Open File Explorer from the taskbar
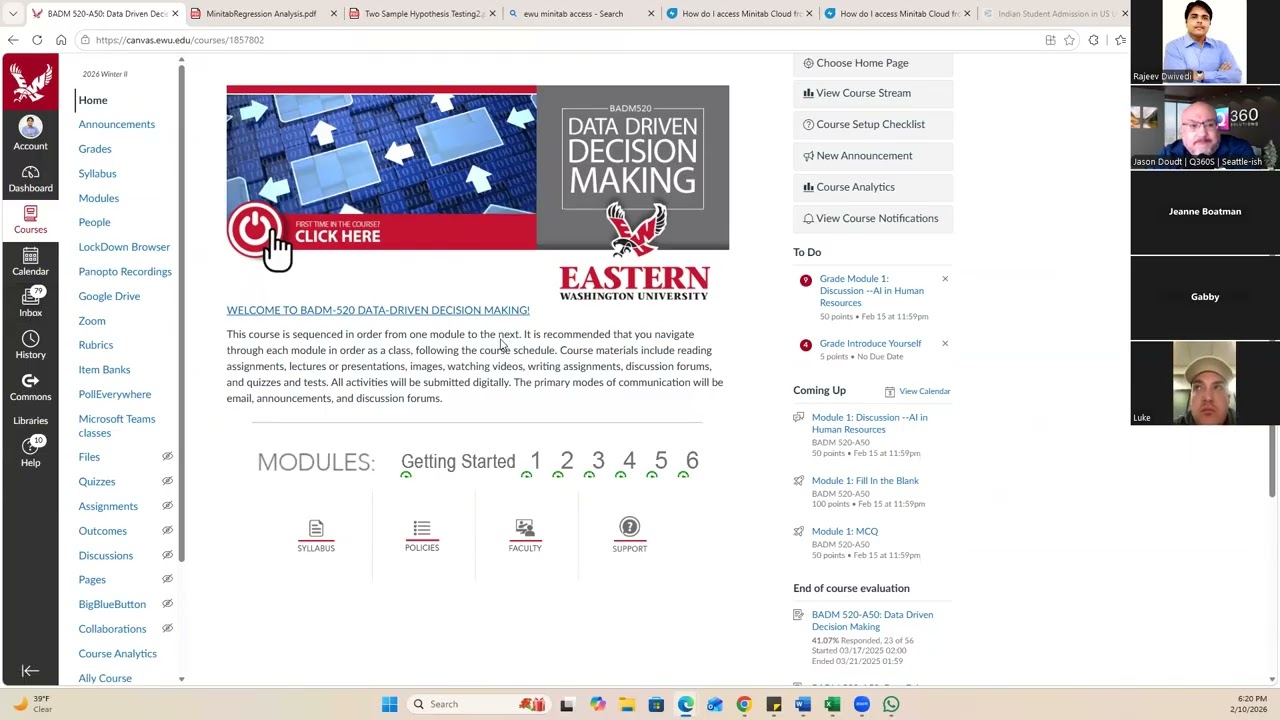Image resolution: width=1280 pixels, height=720 pixels. (627, 704)
